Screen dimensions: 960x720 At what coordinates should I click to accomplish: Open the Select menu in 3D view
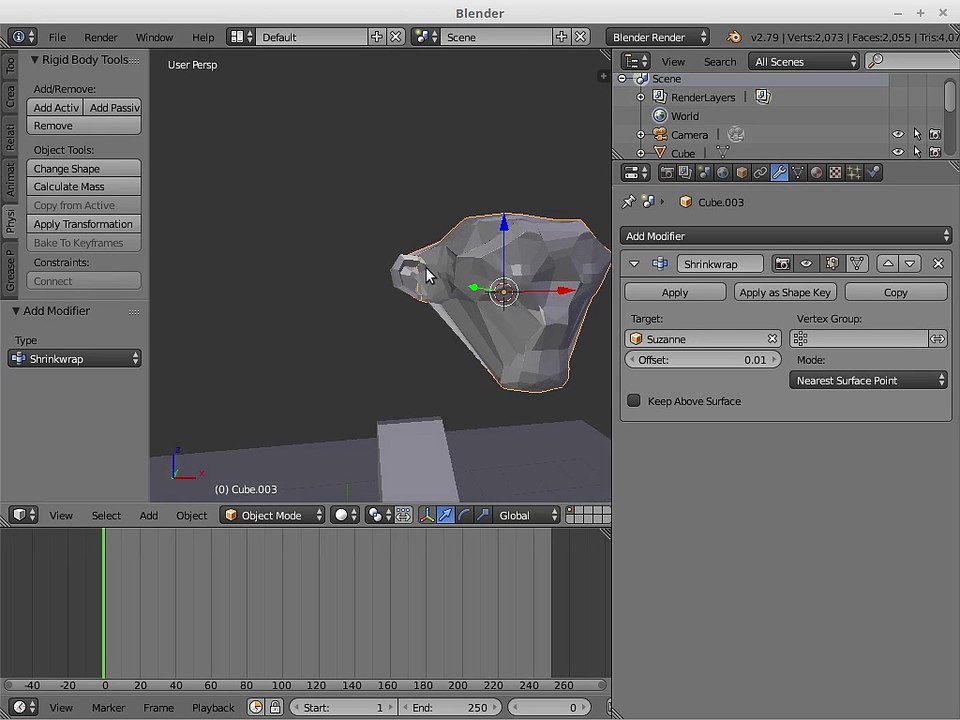106,516
